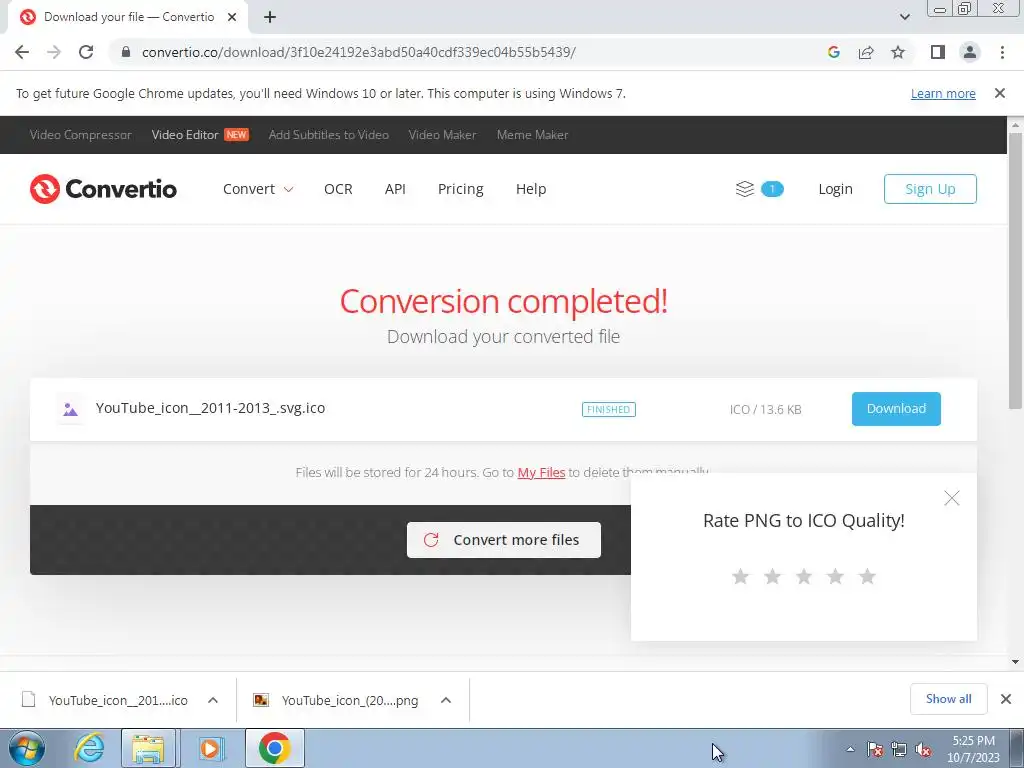
Task: Click the Convertio logo
Action: pos(103,189)
